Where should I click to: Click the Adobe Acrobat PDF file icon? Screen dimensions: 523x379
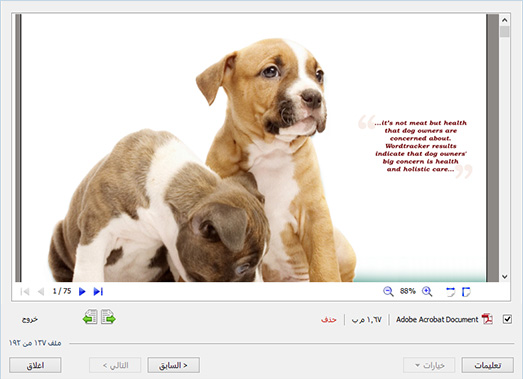click(487, 319)
